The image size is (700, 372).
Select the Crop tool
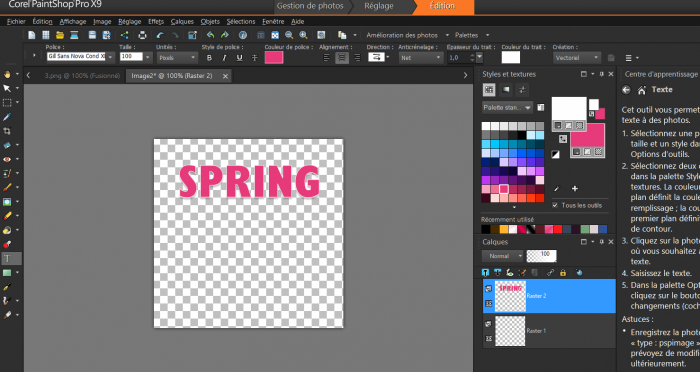tap(7, 131)
